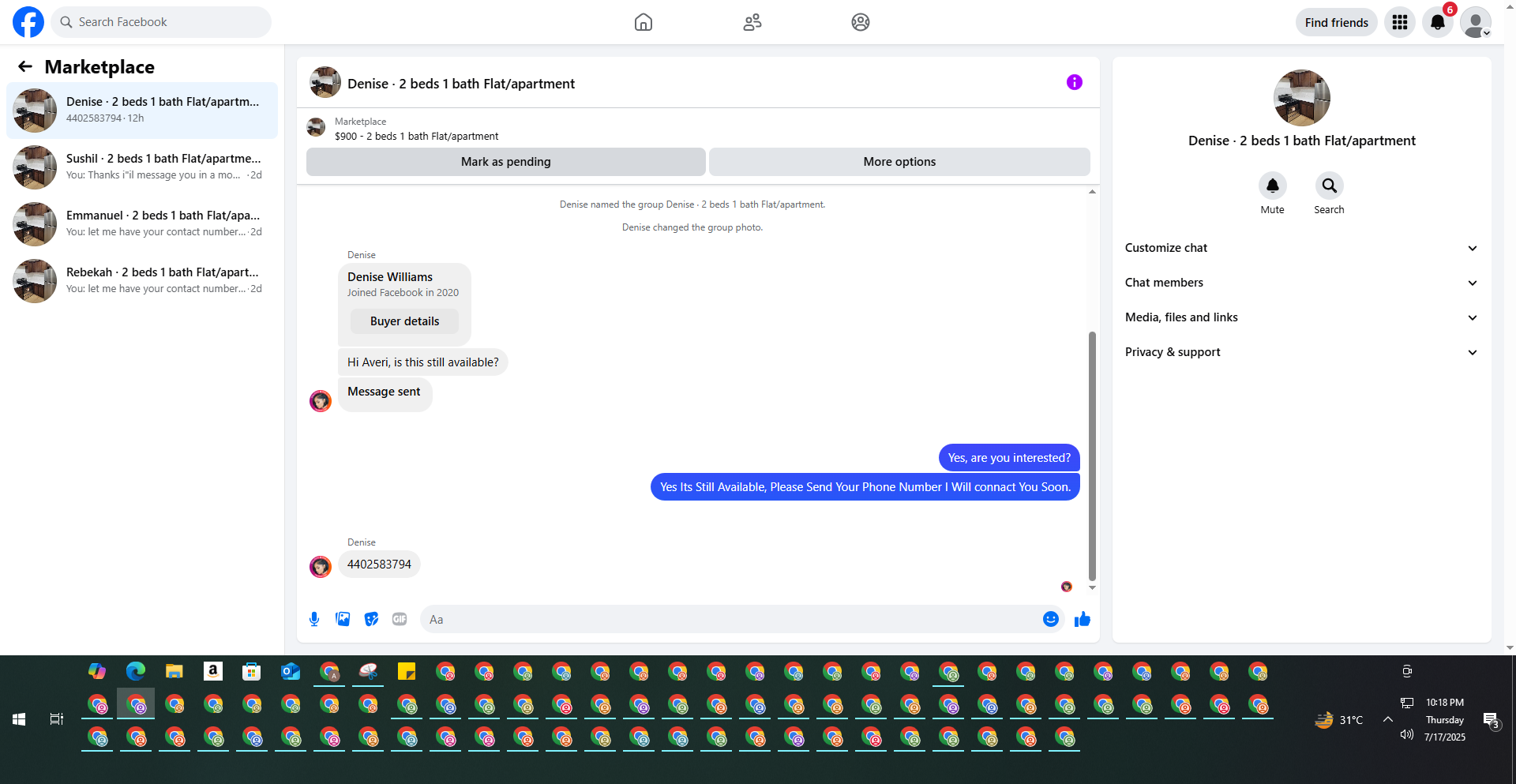The image size is (1516, 784).
Task: Go back using the Marketplace arrow
Action: [x=25, y=67]
